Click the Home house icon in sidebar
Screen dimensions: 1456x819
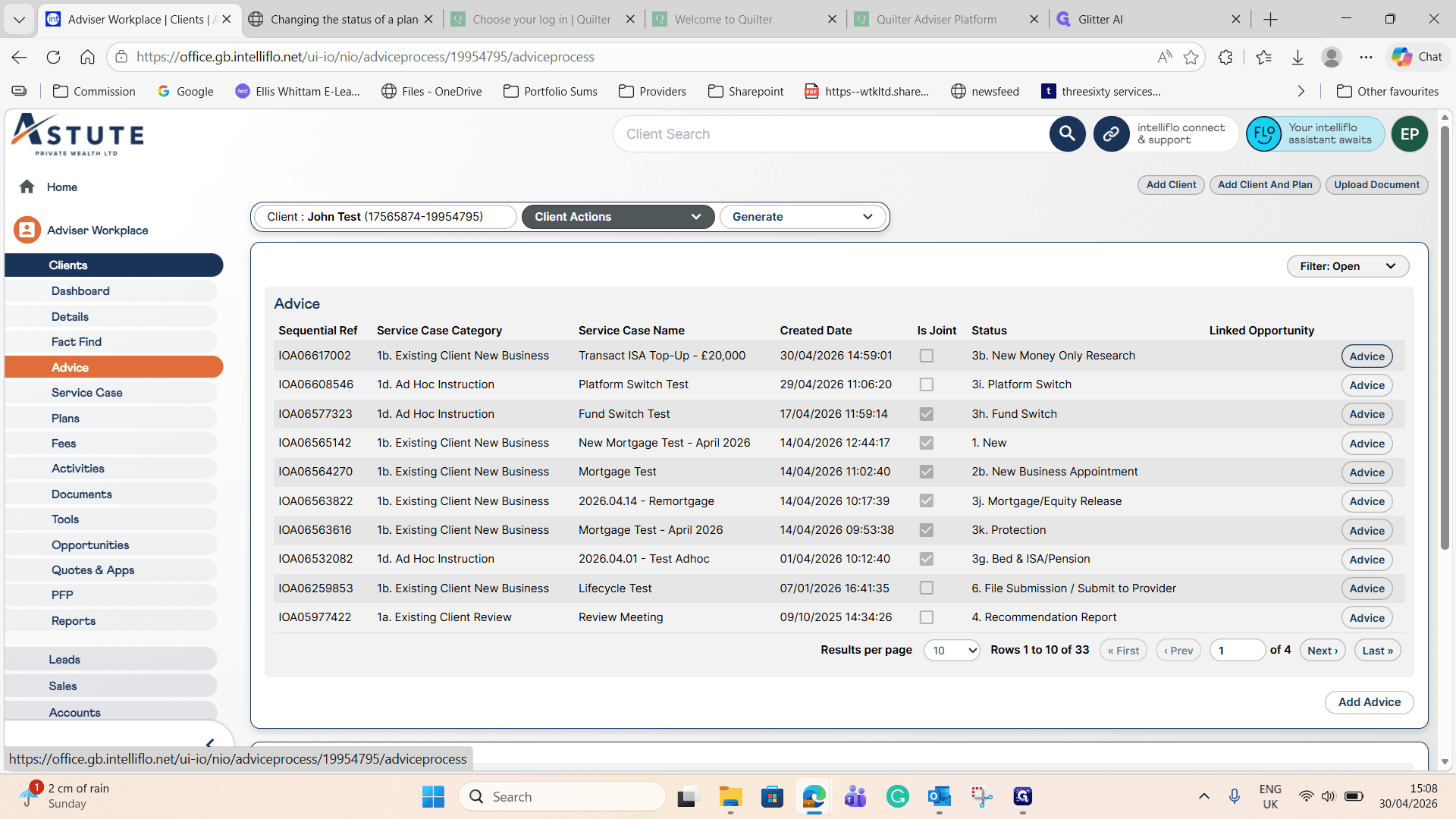[27, 187]
